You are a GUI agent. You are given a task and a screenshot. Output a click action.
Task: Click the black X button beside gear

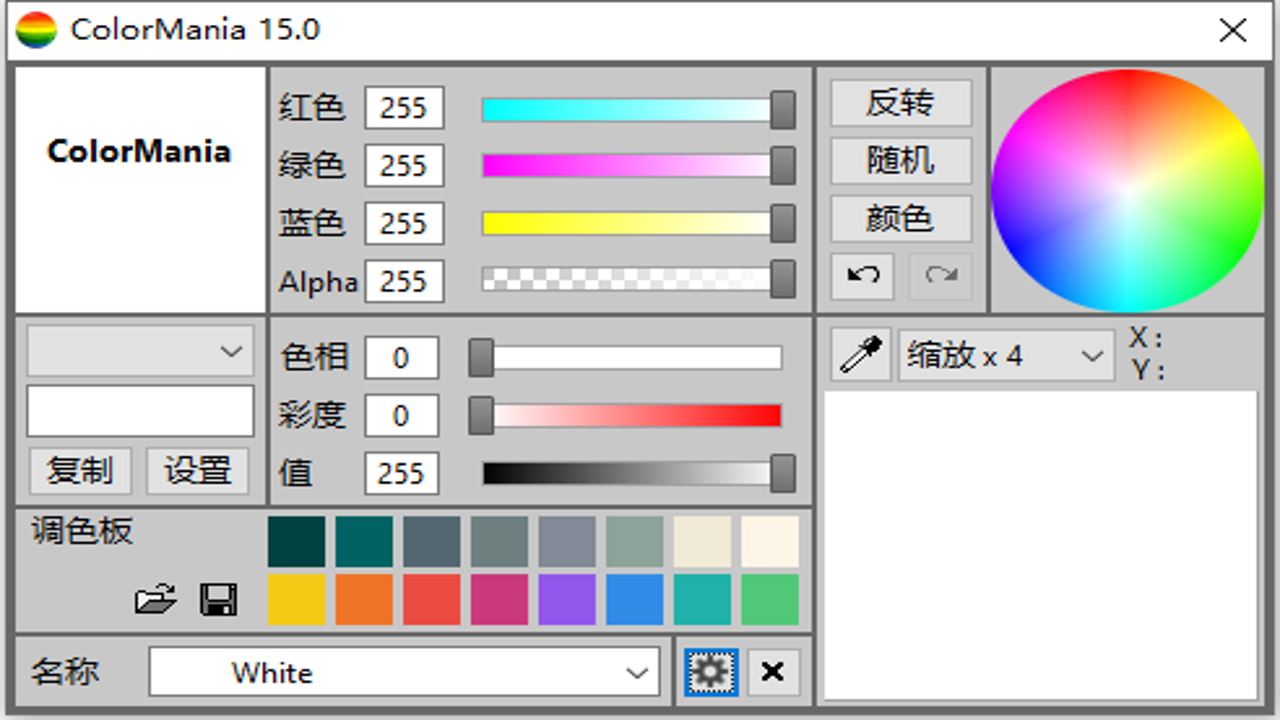773,672
